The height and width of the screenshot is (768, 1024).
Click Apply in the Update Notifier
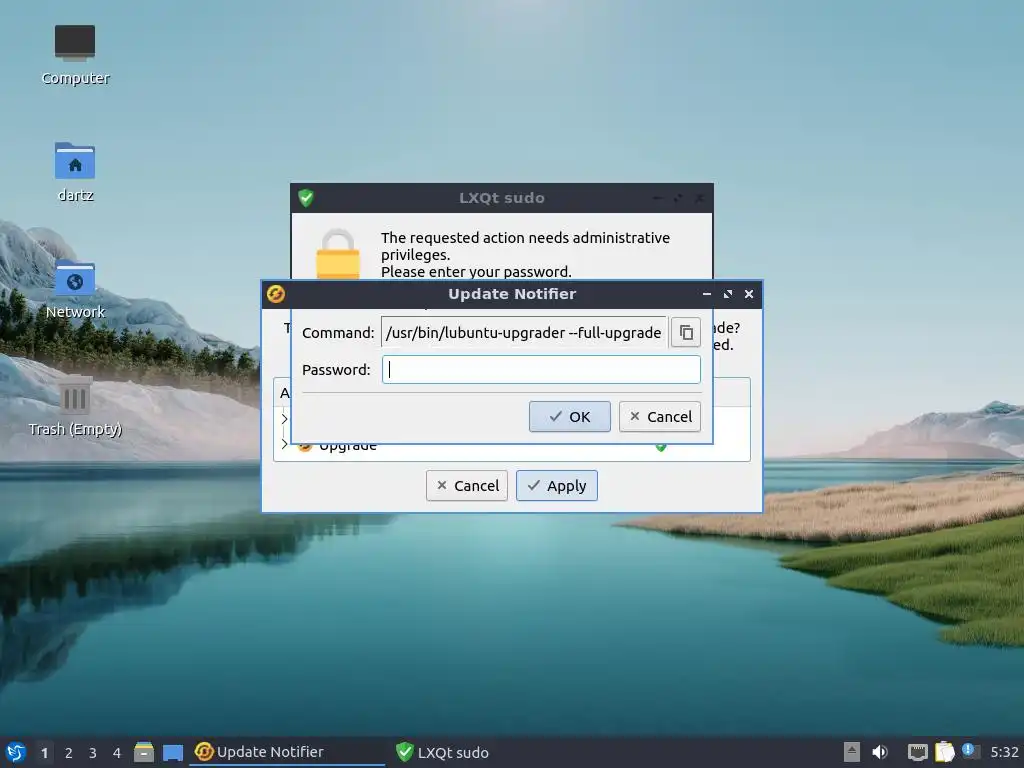pos(556,486)
